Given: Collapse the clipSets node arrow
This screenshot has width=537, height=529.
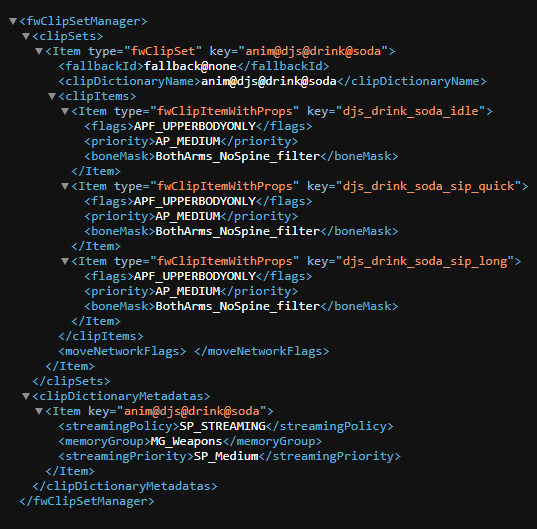Looking at the screenshot, I should pyautogui.click(x=26, y=36).
